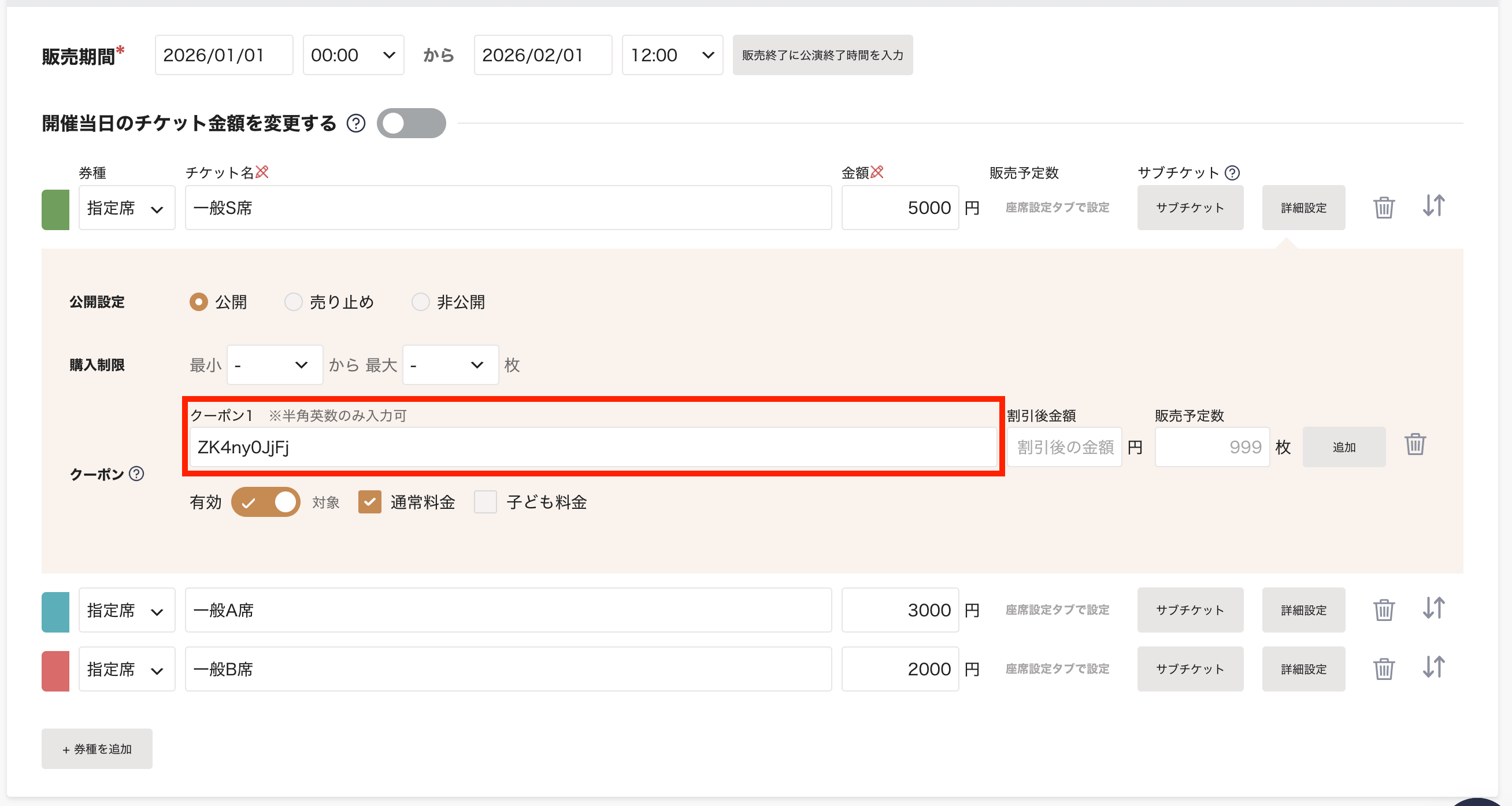1512x806 pixels.
Task: Open the sales start time 00:00 dropdown
Action: pyautogui.click(x=353, y=55)
